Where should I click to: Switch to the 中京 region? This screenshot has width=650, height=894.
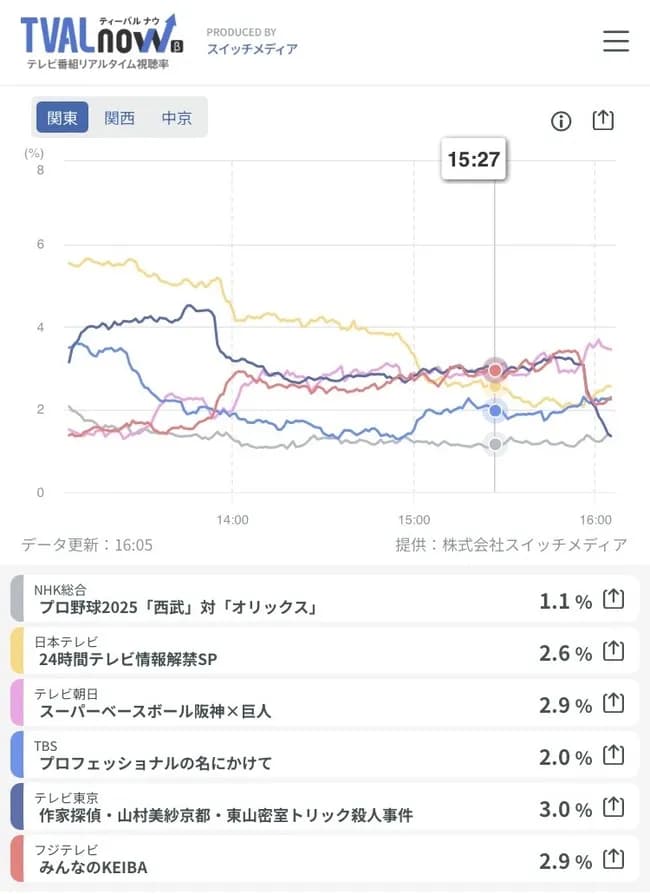point(176,117)
